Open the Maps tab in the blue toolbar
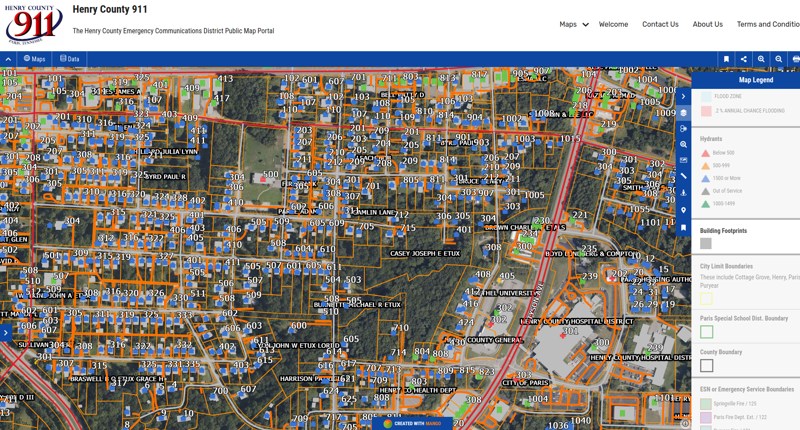 (x=34, y=59)
